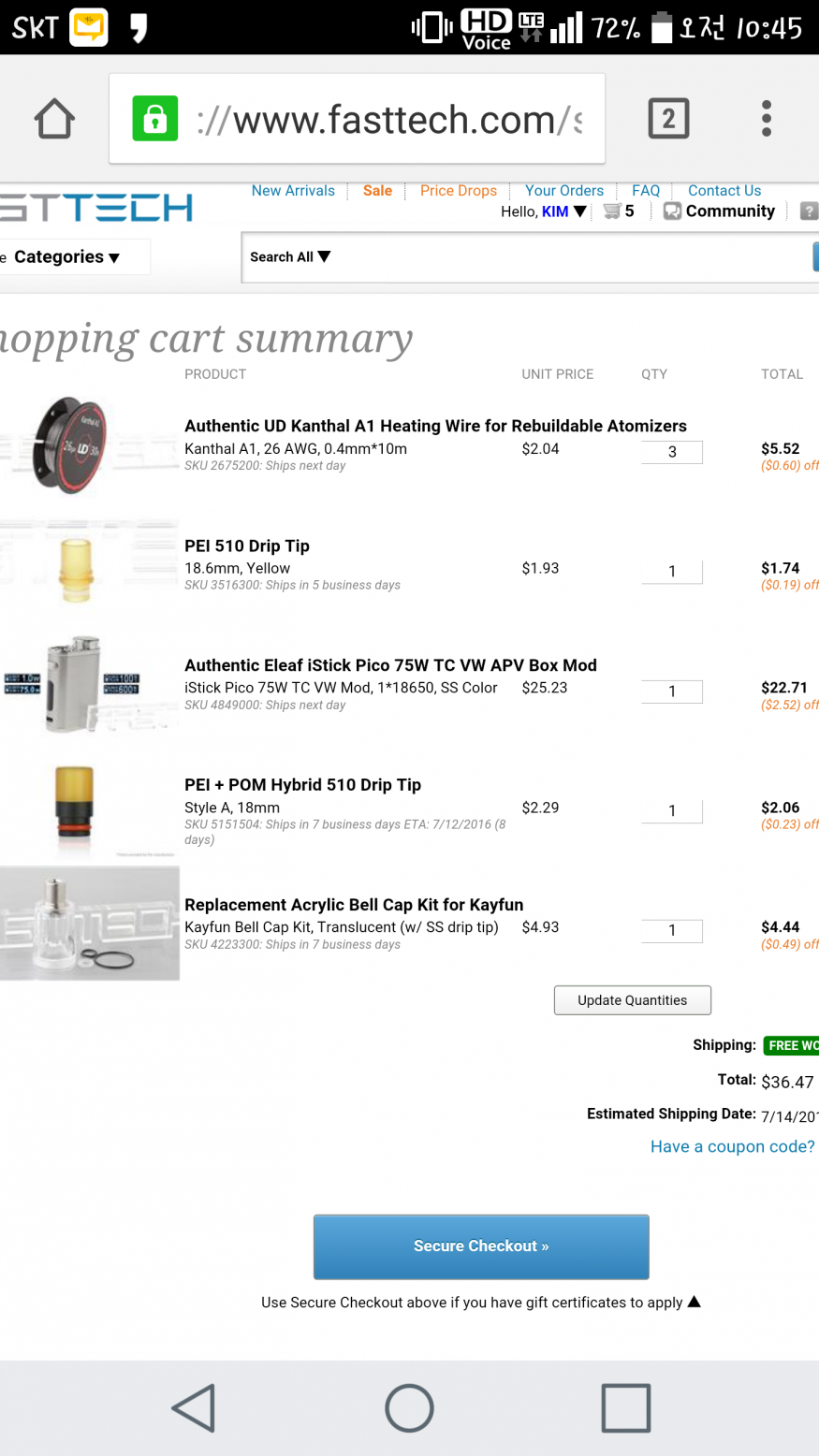Go to New Arrivals
Viewport: 819px width, 1456px height.
click(x=293, y=191)
